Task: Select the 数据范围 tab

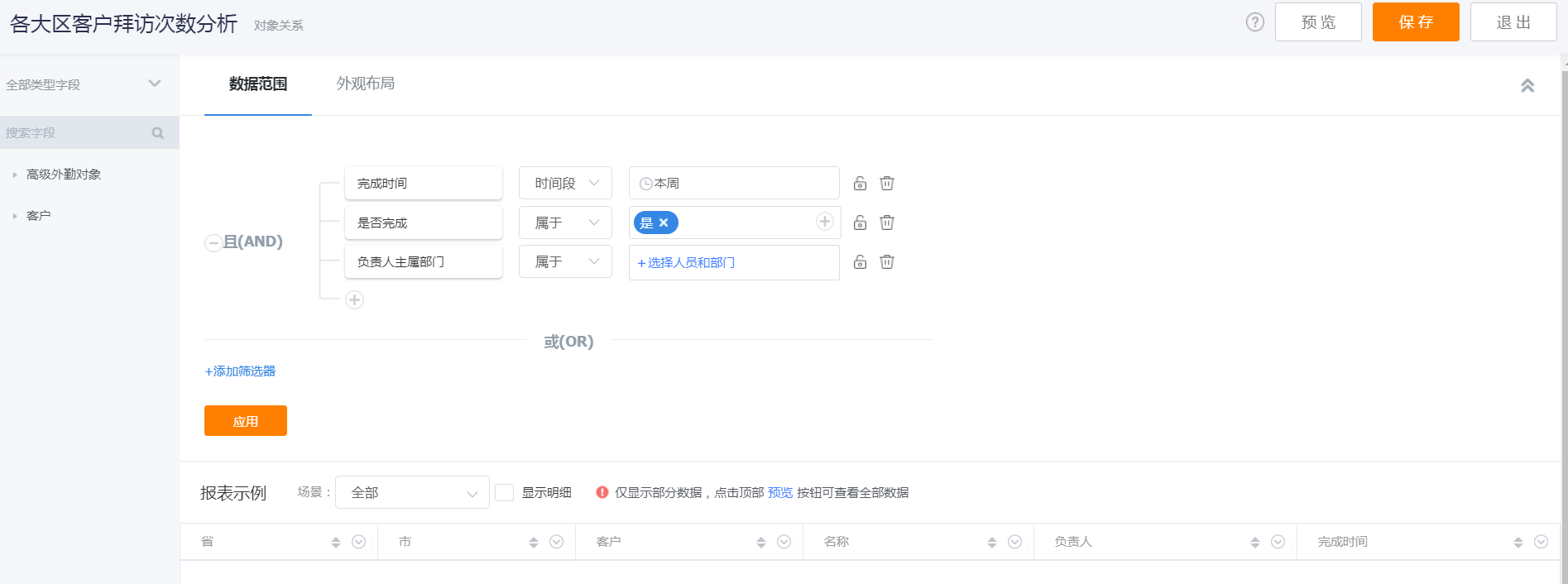Action: (257, 84)
